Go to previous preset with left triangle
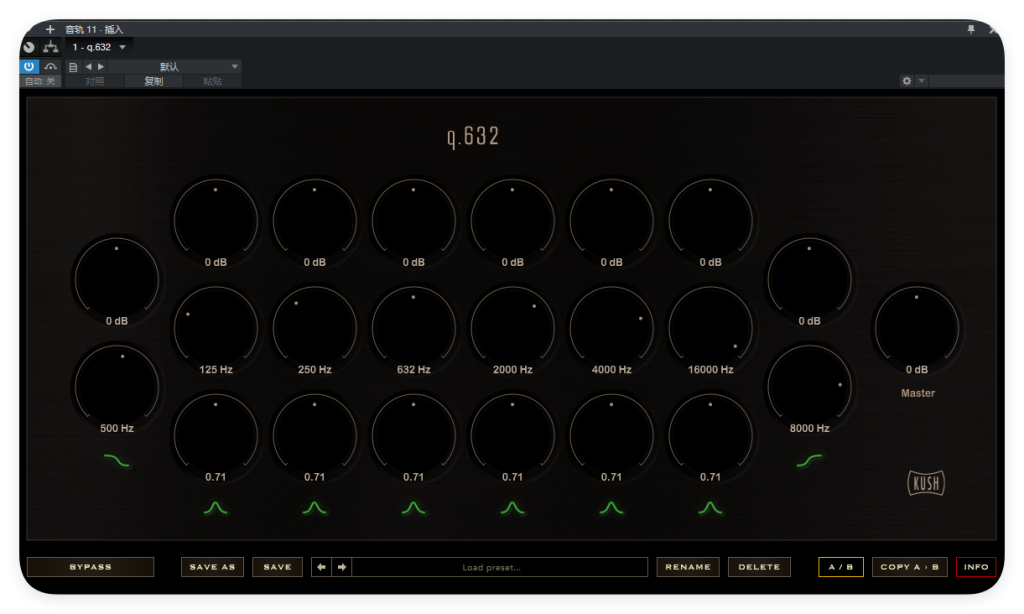The image size is (1024, 614). 88,67
